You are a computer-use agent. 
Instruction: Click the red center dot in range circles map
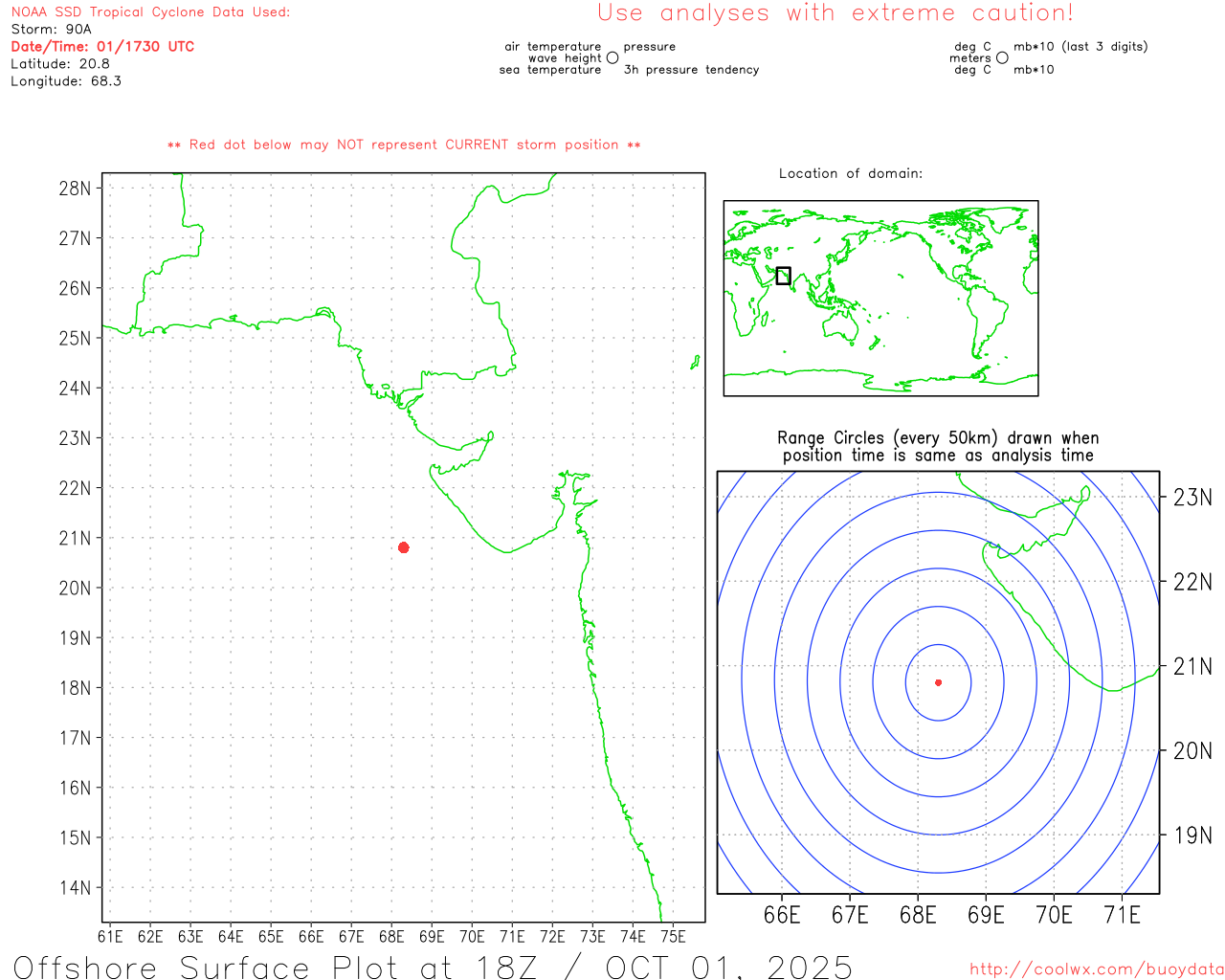coord(939,682)
